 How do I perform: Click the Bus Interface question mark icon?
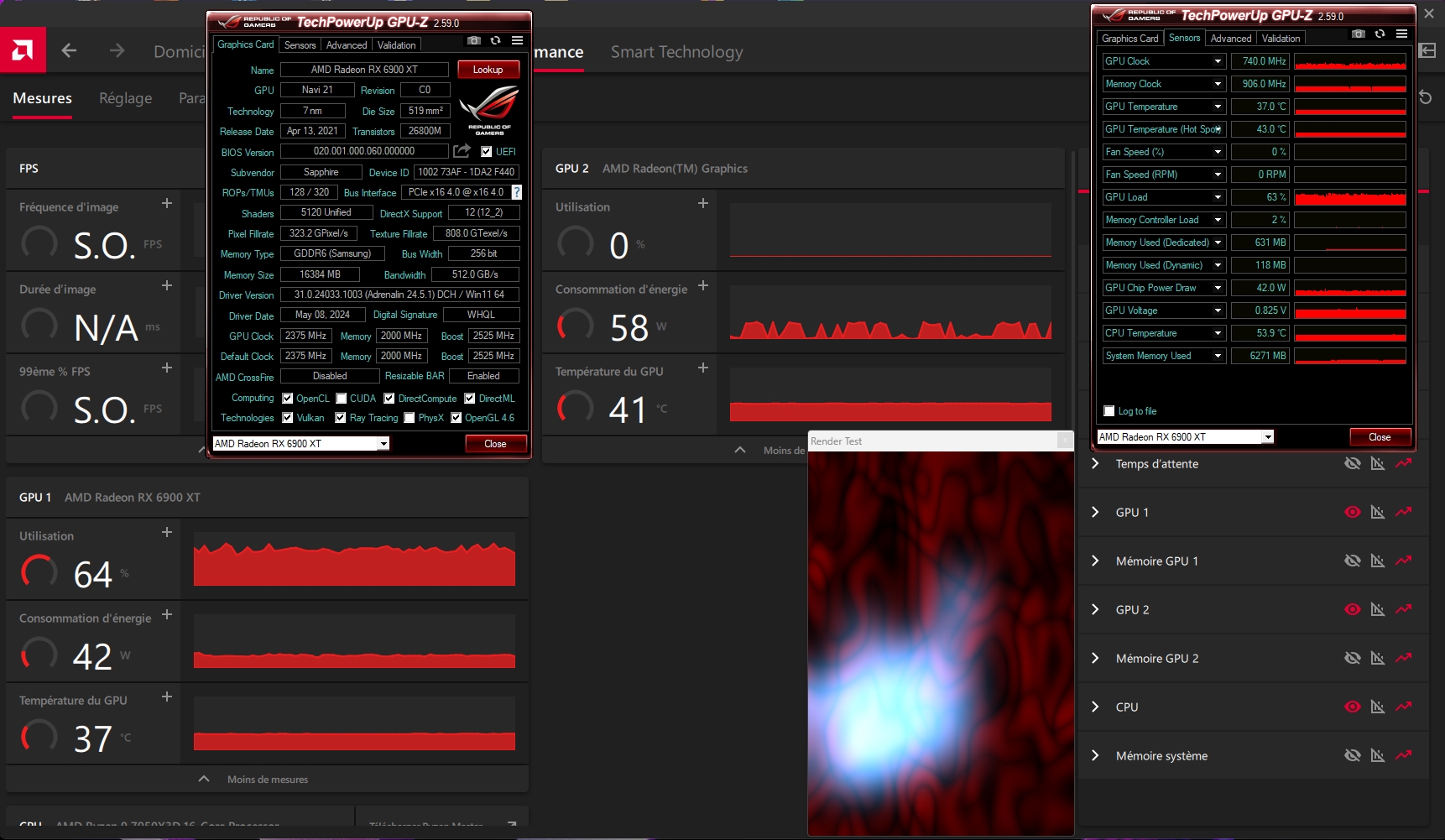[517, 192]
